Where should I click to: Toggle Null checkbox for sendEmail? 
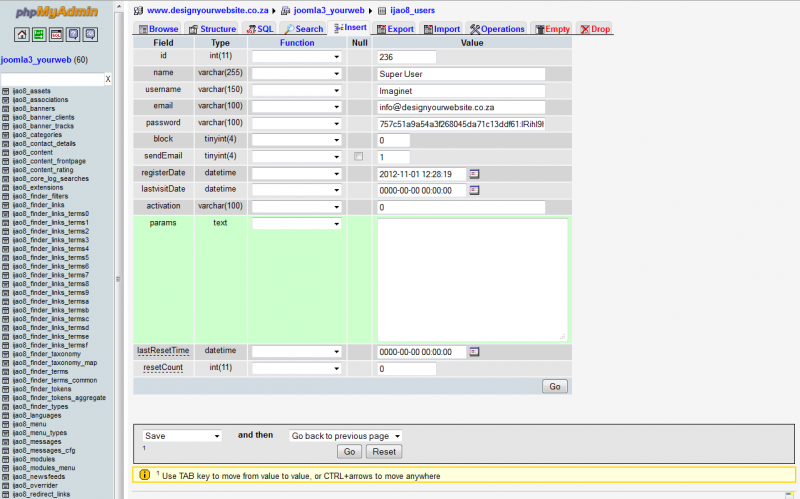(x=359, y=156)
